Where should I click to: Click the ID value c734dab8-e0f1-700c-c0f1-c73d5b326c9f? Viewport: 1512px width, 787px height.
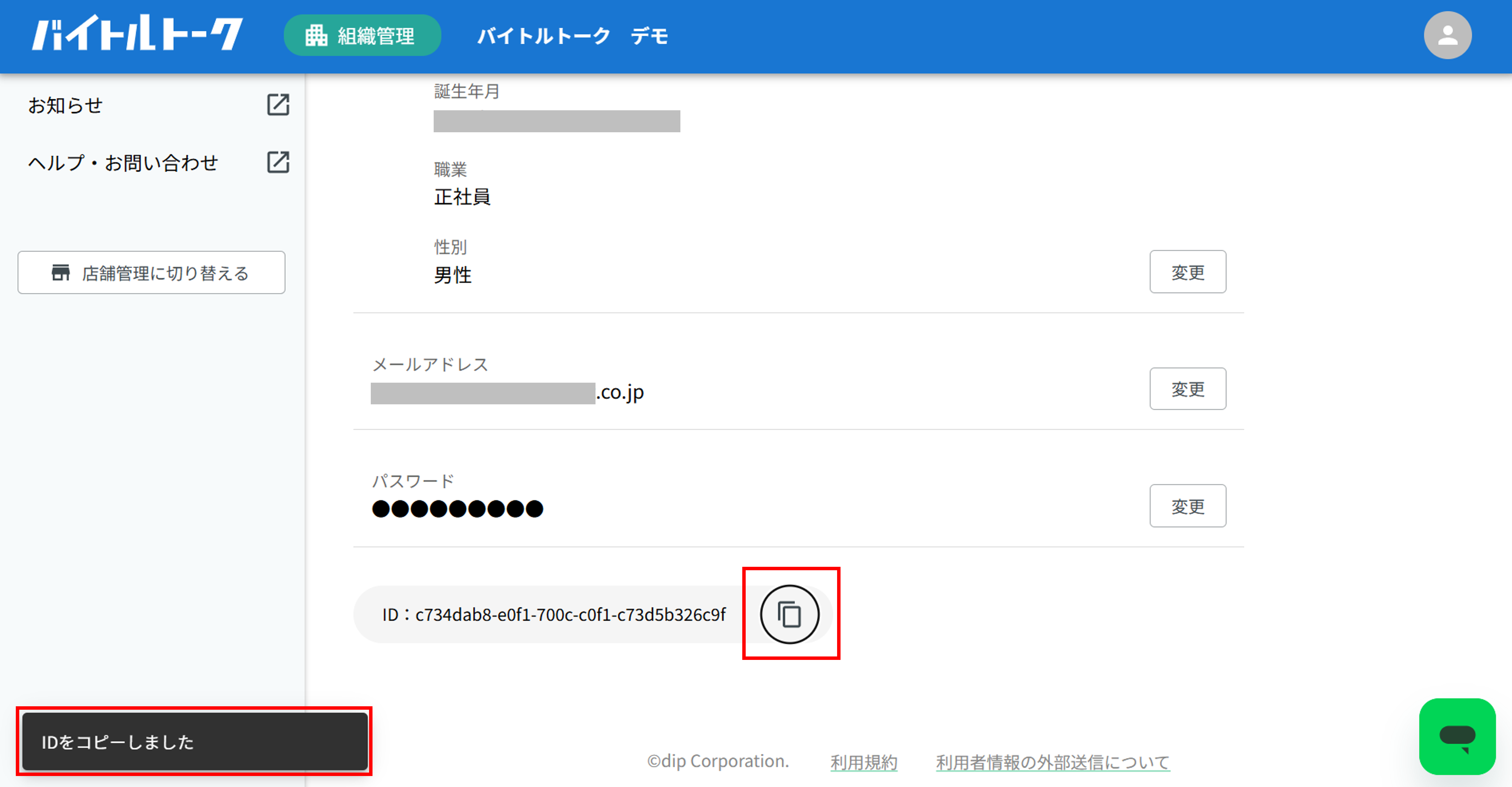click(x=570, y=615)
